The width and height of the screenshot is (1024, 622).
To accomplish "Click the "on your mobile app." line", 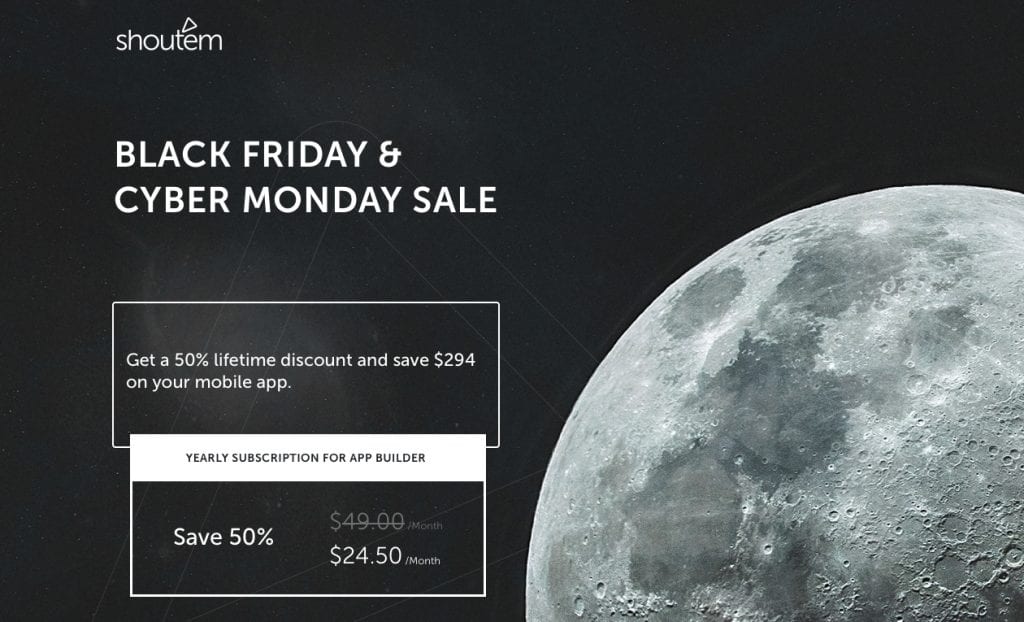I will pos(208,382).
